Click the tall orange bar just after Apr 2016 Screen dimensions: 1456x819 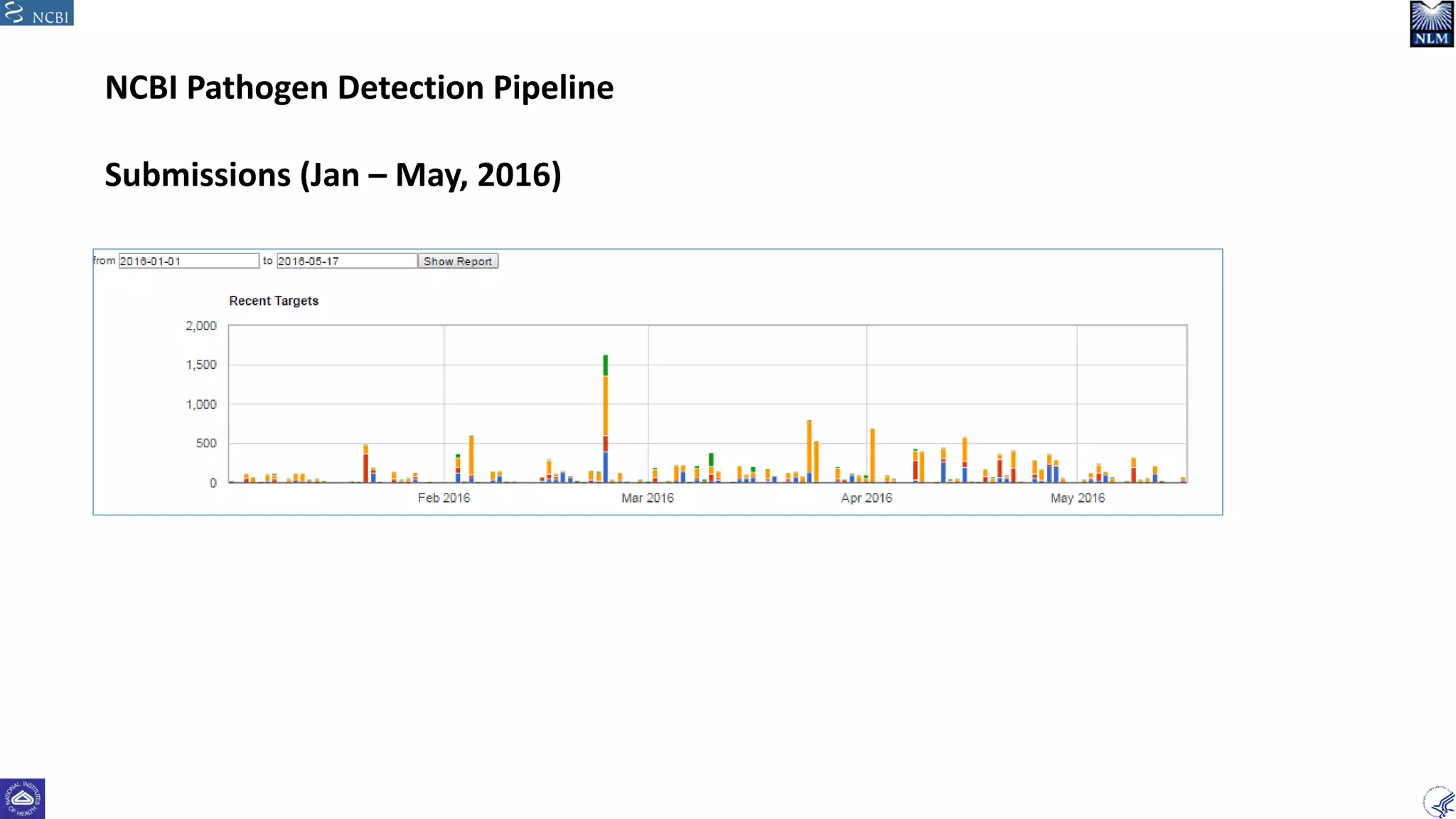pyautogui.click(x=872, y=455)
